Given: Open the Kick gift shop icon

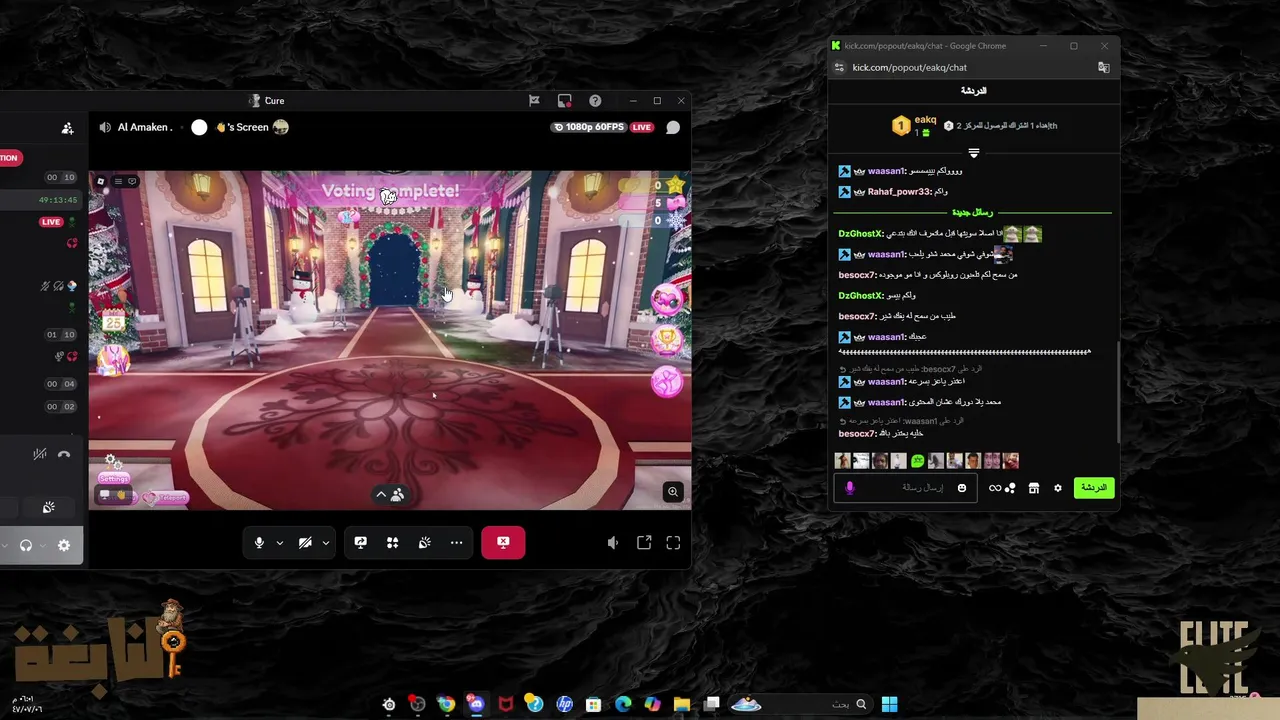Looking at the screenshot, I should point(1034,488).
